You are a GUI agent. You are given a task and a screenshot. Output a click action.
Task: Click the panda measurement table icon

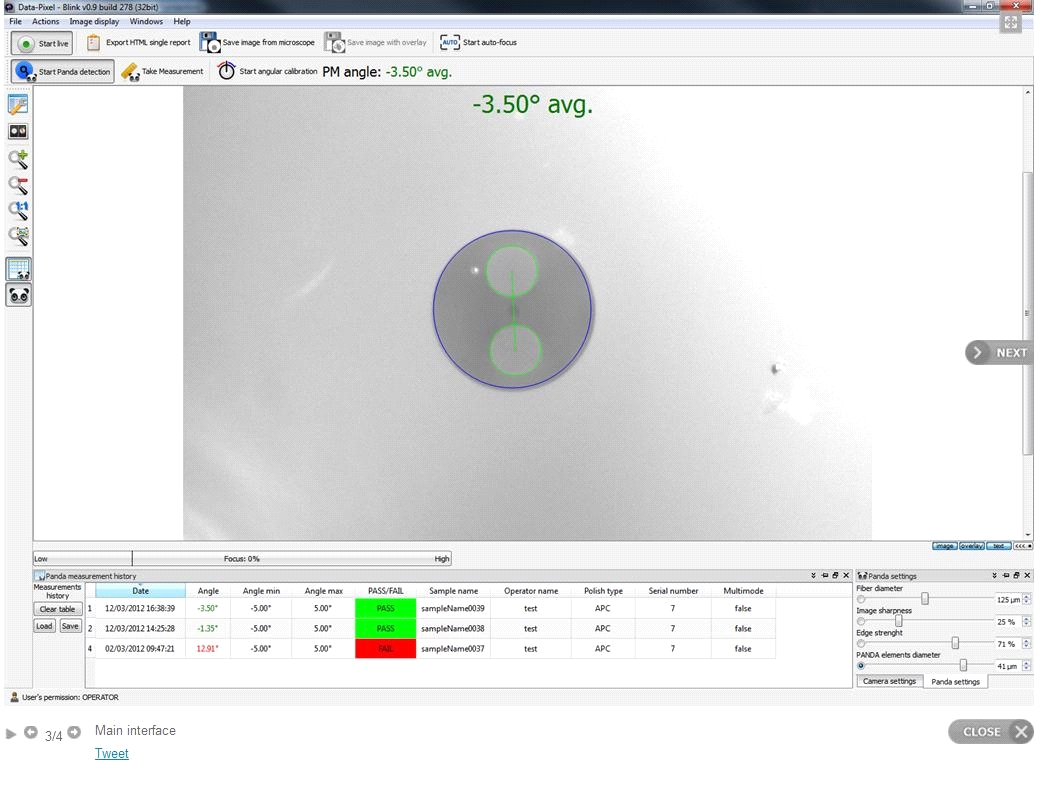coord(18,269)
